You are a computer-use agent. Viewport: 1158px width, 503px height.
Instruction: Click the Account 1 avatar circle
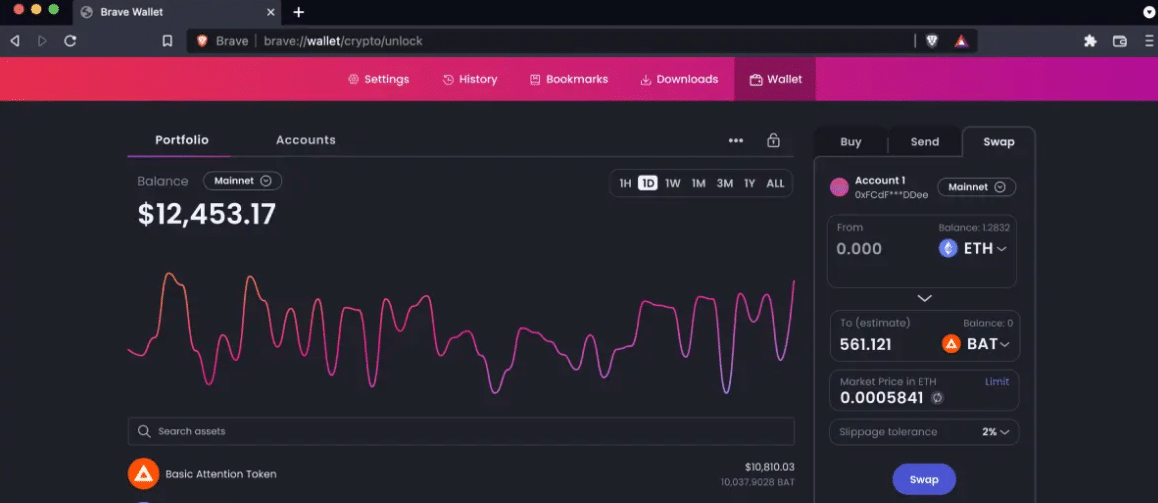(839, 188)
